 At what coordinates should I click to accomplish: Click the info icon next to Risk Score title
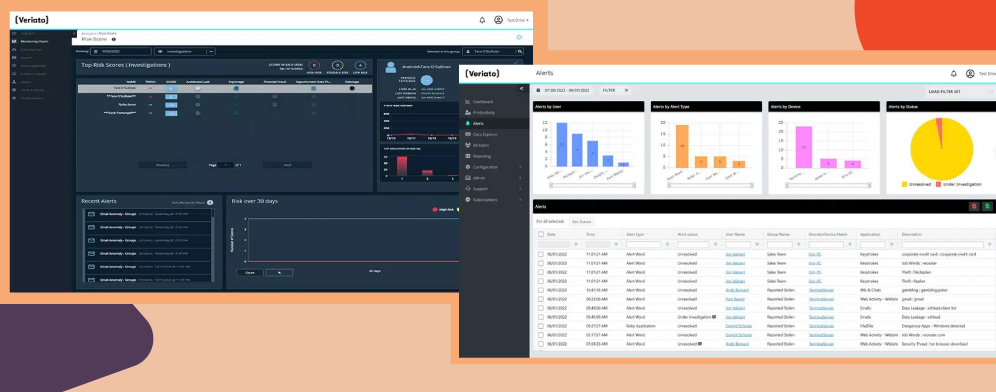[x=114, y=39]
